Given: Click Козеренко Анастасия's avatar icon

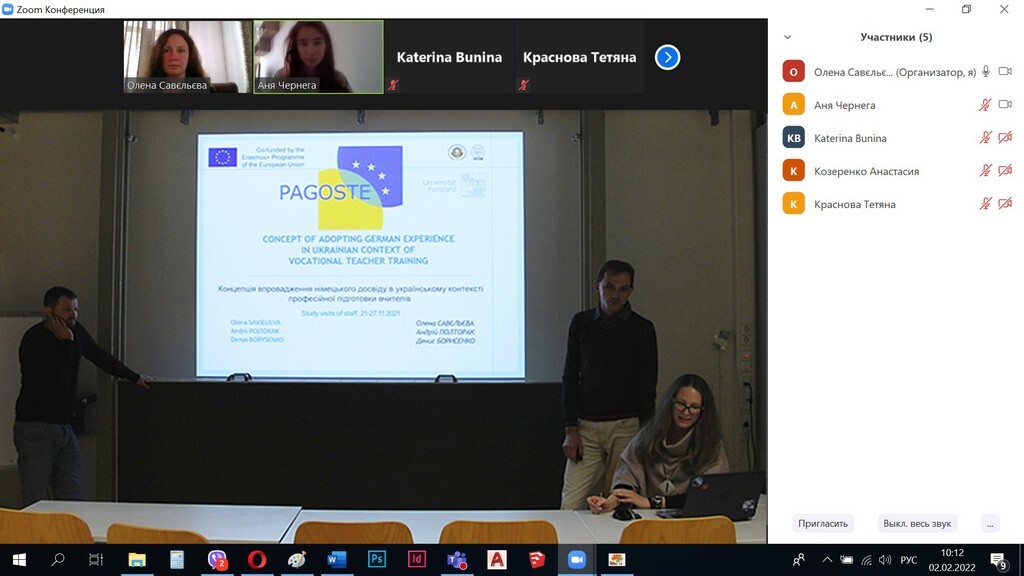Looking at the screenshot, I should click(793, 171).
